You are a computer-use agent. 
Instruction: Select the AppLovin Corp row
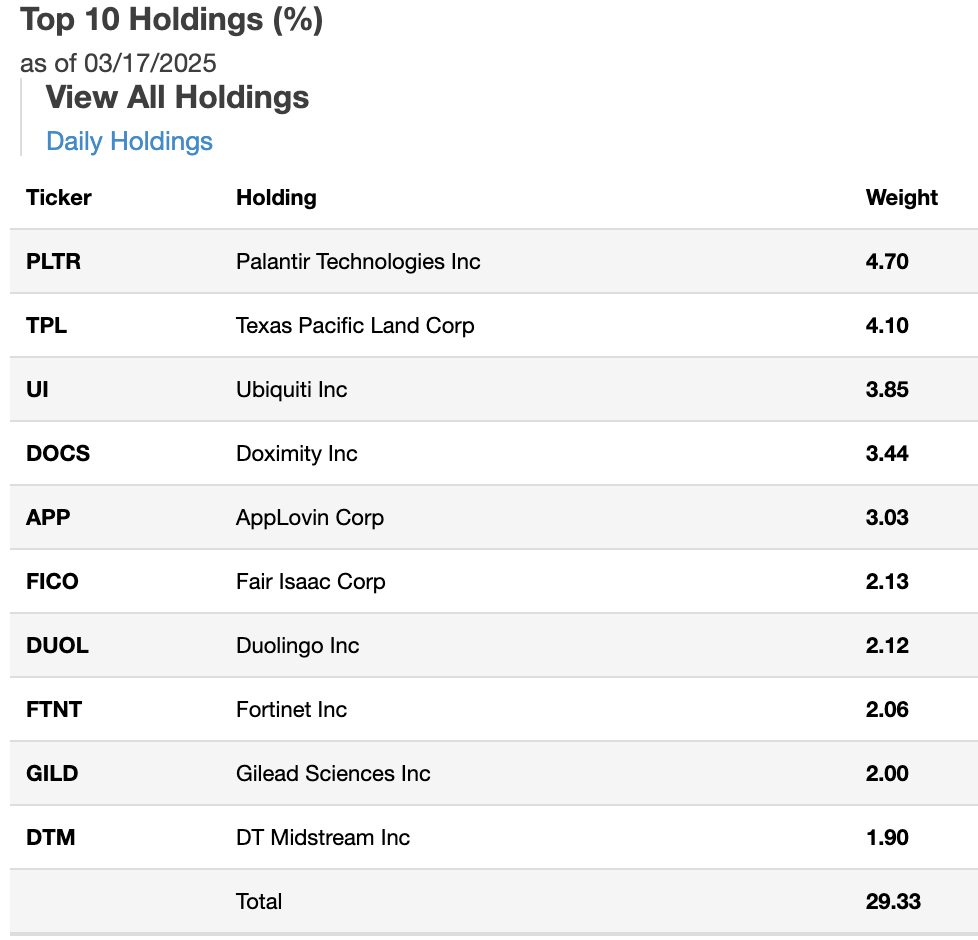(x=309, y=517)
